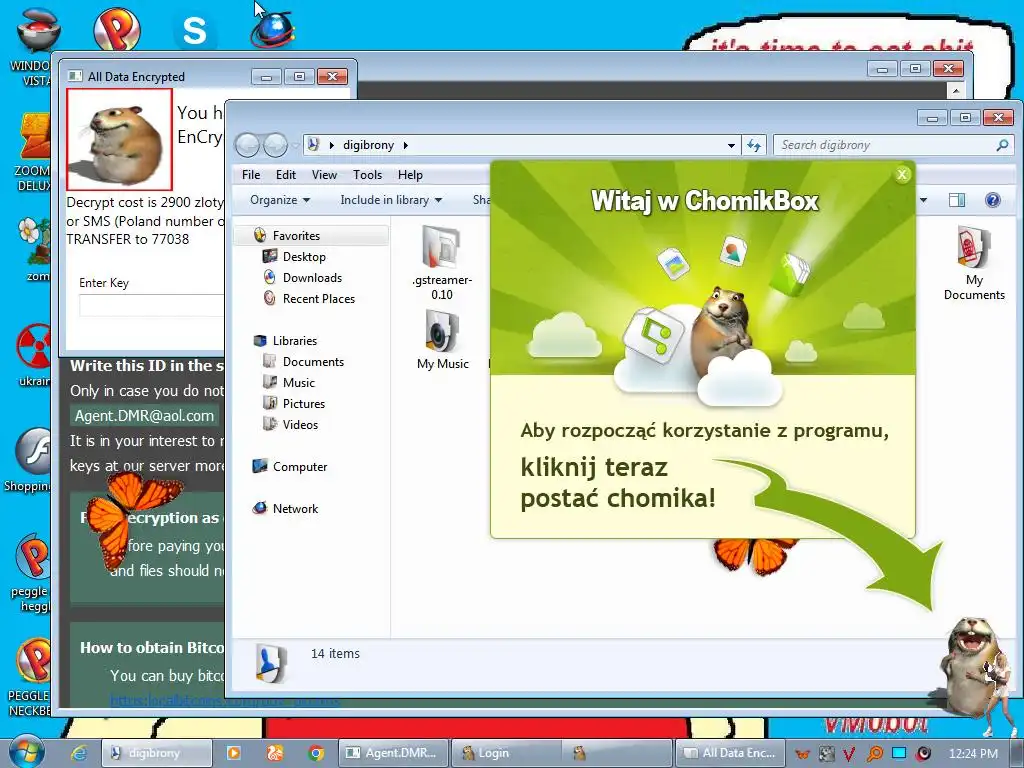Click the hamster picture in All Data Encrypted

(x=119, y=139)
